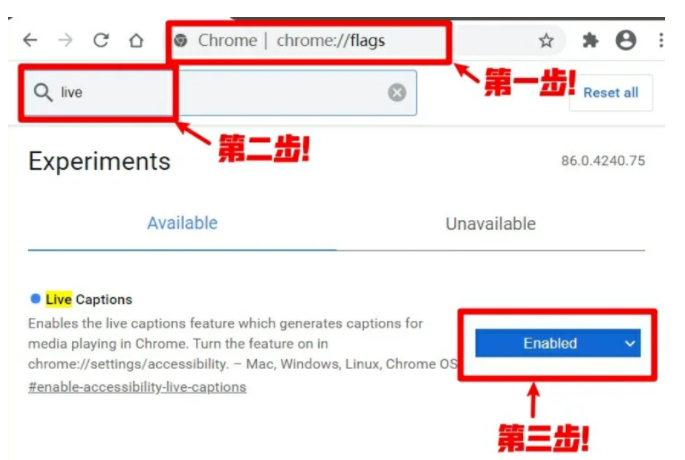Viewport: 685px width, 460px height.
Task: Switch to the Unavailable tab
Action: tap(491, 224)
